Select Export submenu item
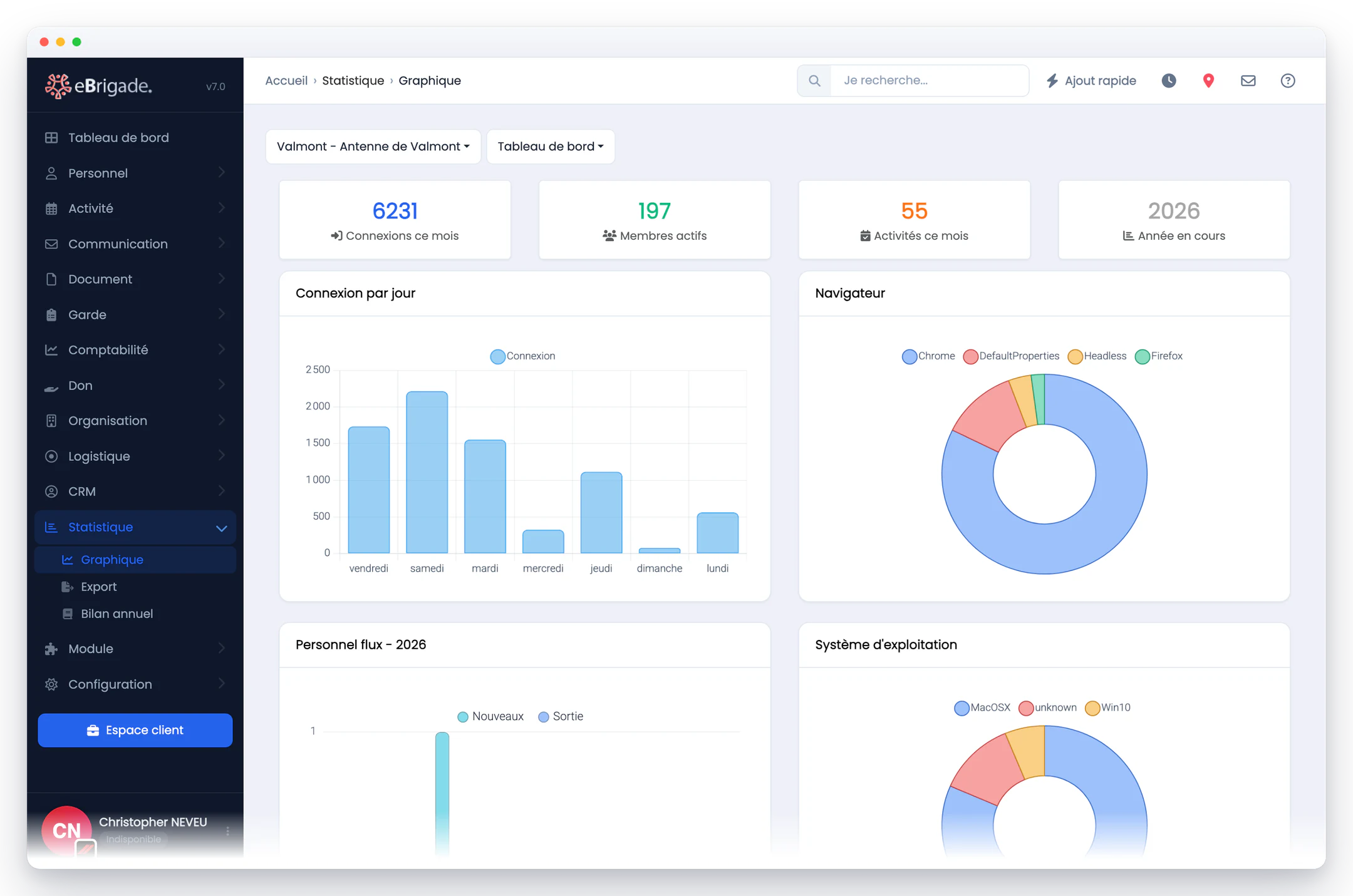The width and height of the screenshot is (1353, 896). [135, 587]
